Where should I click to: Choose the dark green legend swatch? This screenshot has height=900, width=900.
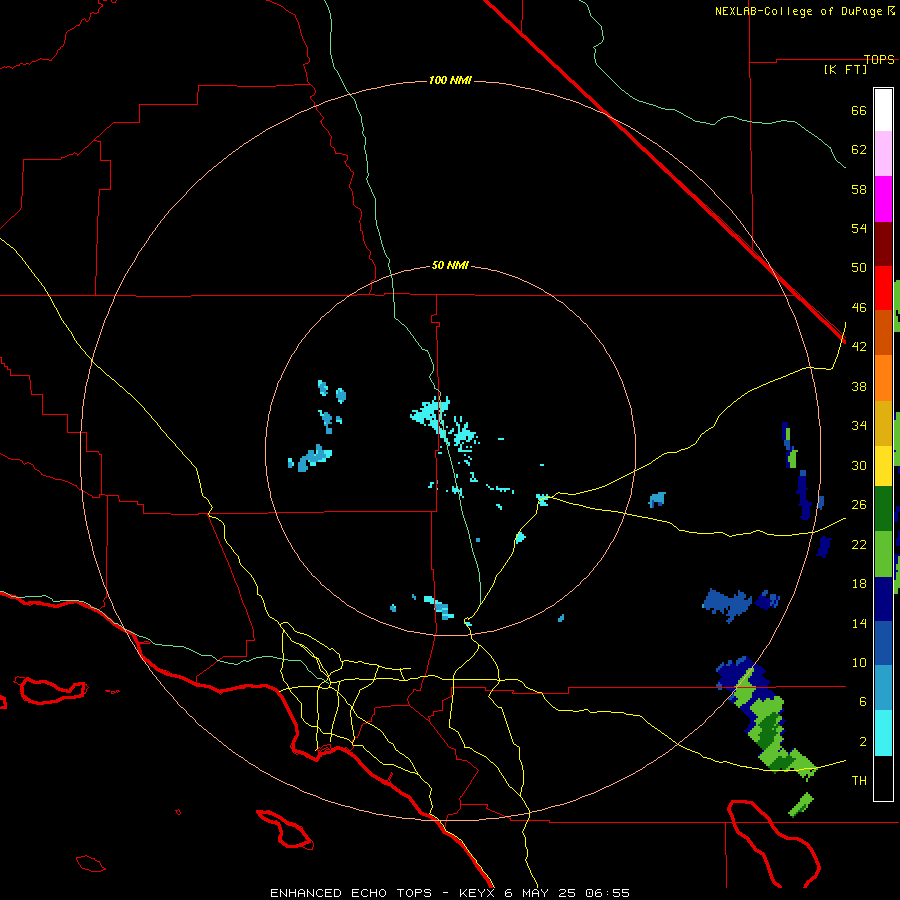(x=883, y=509)
